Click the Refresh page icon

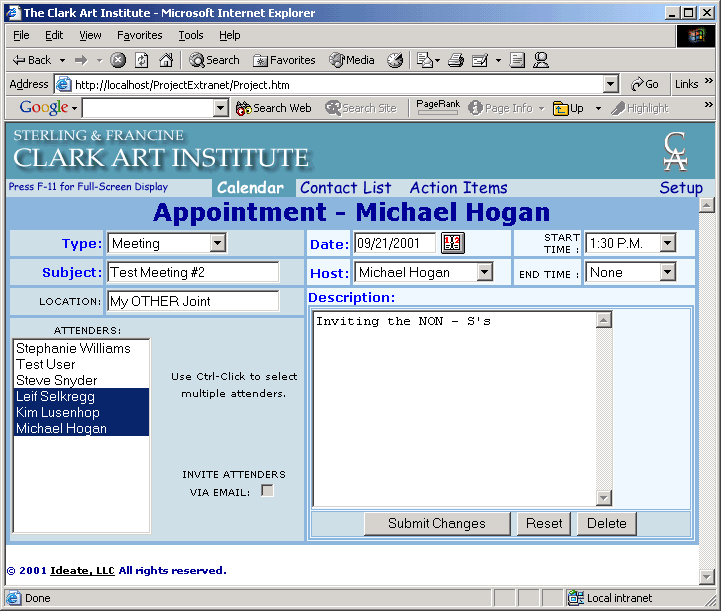tap(142, 60)
